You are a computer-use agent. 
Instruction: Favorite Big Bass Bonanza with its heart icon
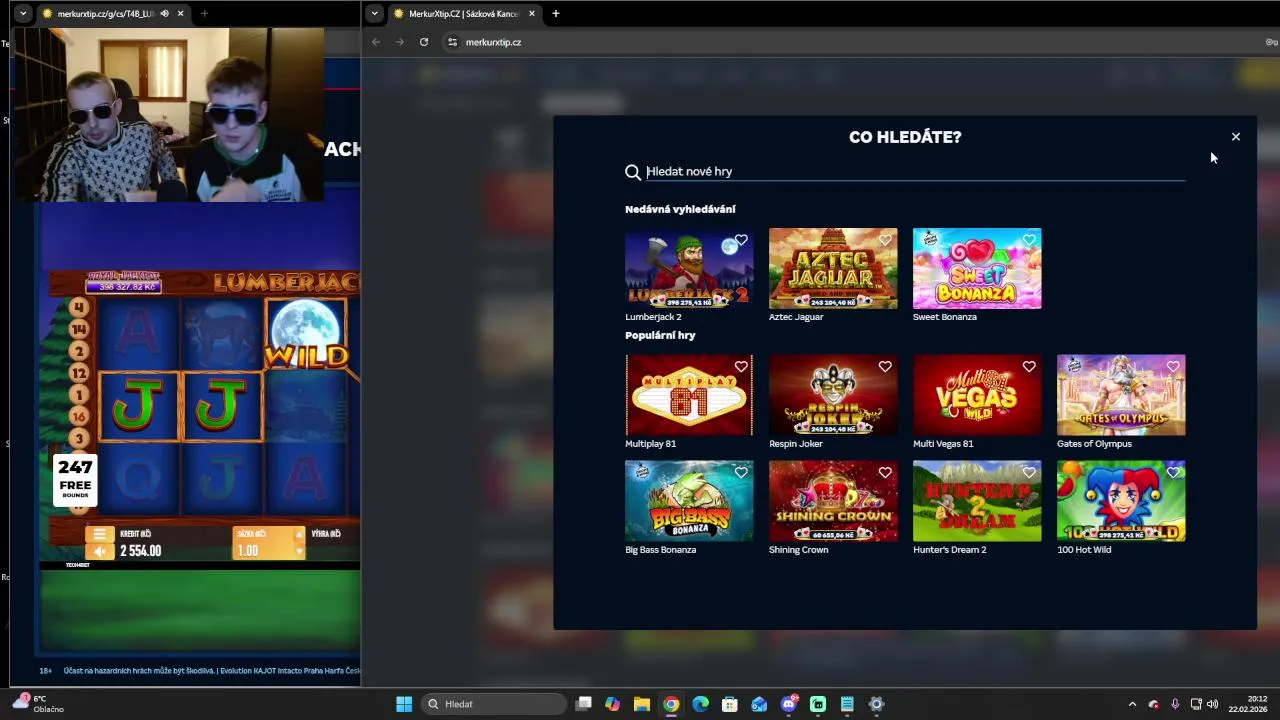point(741,473)
